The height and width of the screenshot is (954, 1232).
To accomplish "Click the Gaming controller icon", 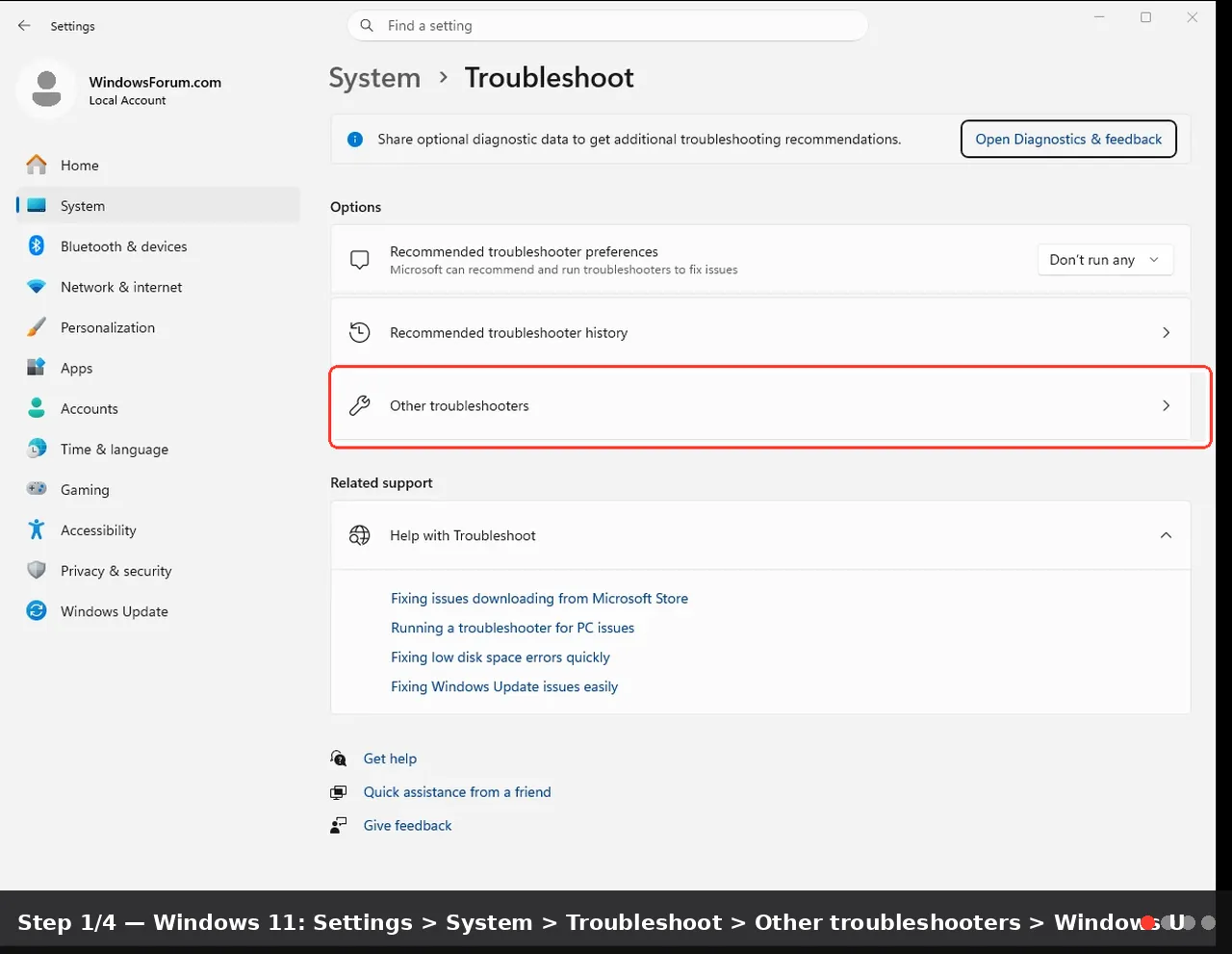I will tap(37, 489).
